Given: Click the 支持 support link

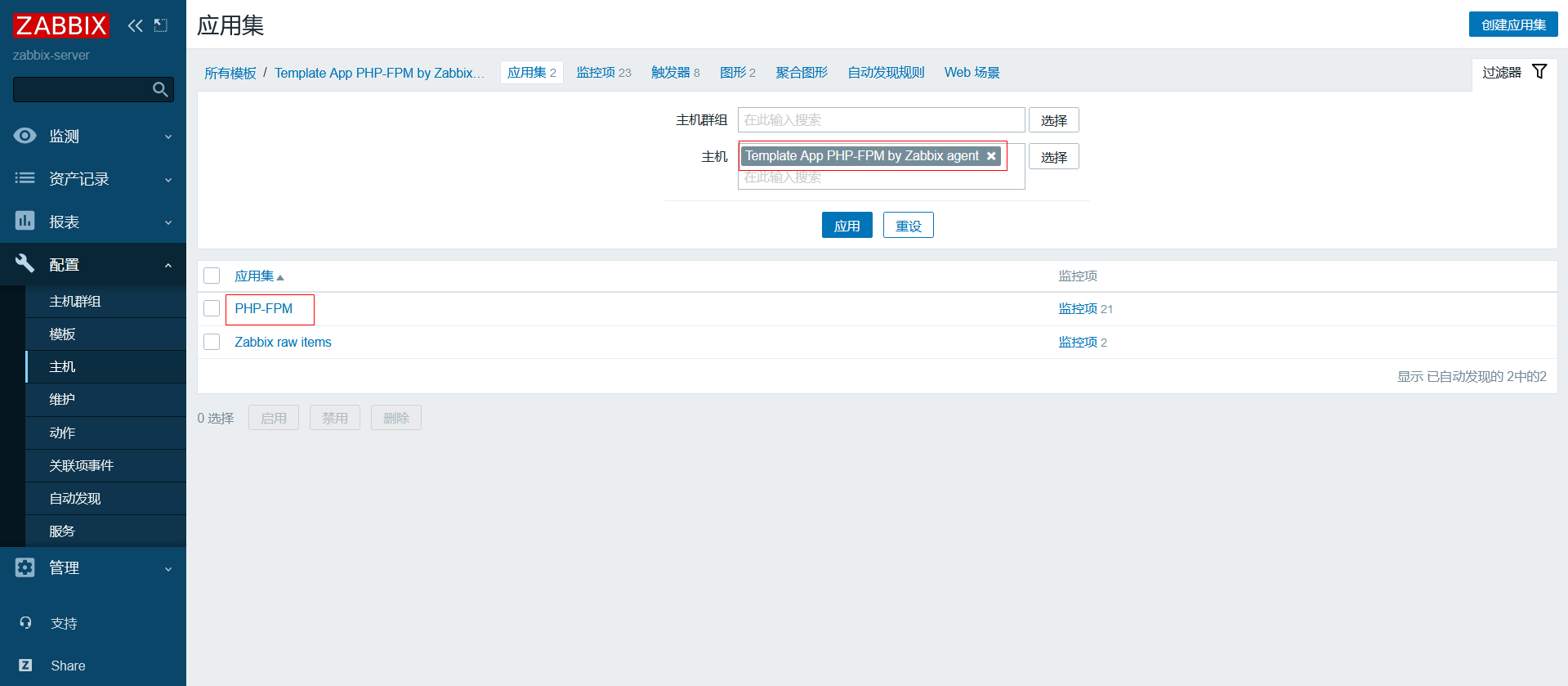Looking at the screenshot, I should point(64,623).
